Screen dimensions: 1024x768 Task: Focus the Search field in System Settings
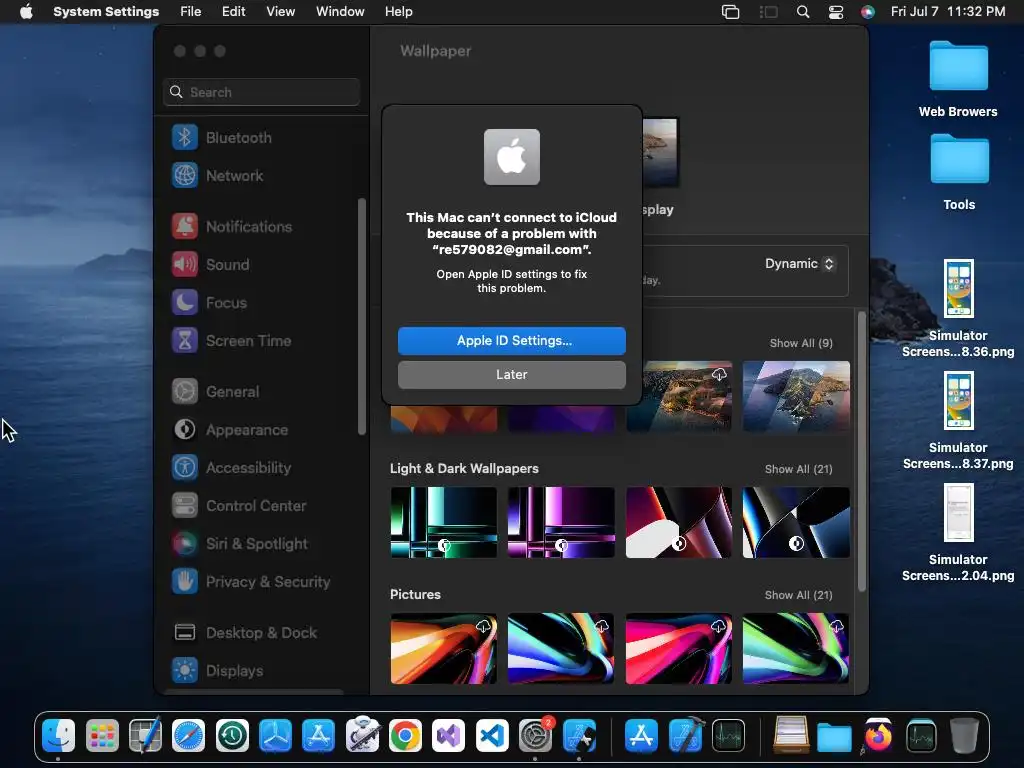pos(261,92)
